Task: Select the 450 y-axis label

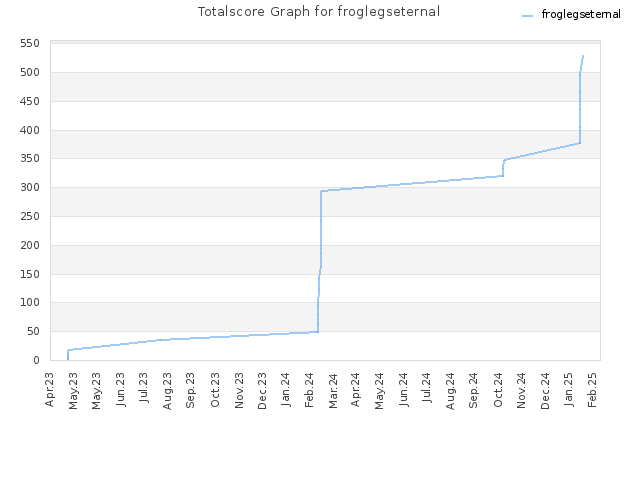Action: [x=30, y=101]
